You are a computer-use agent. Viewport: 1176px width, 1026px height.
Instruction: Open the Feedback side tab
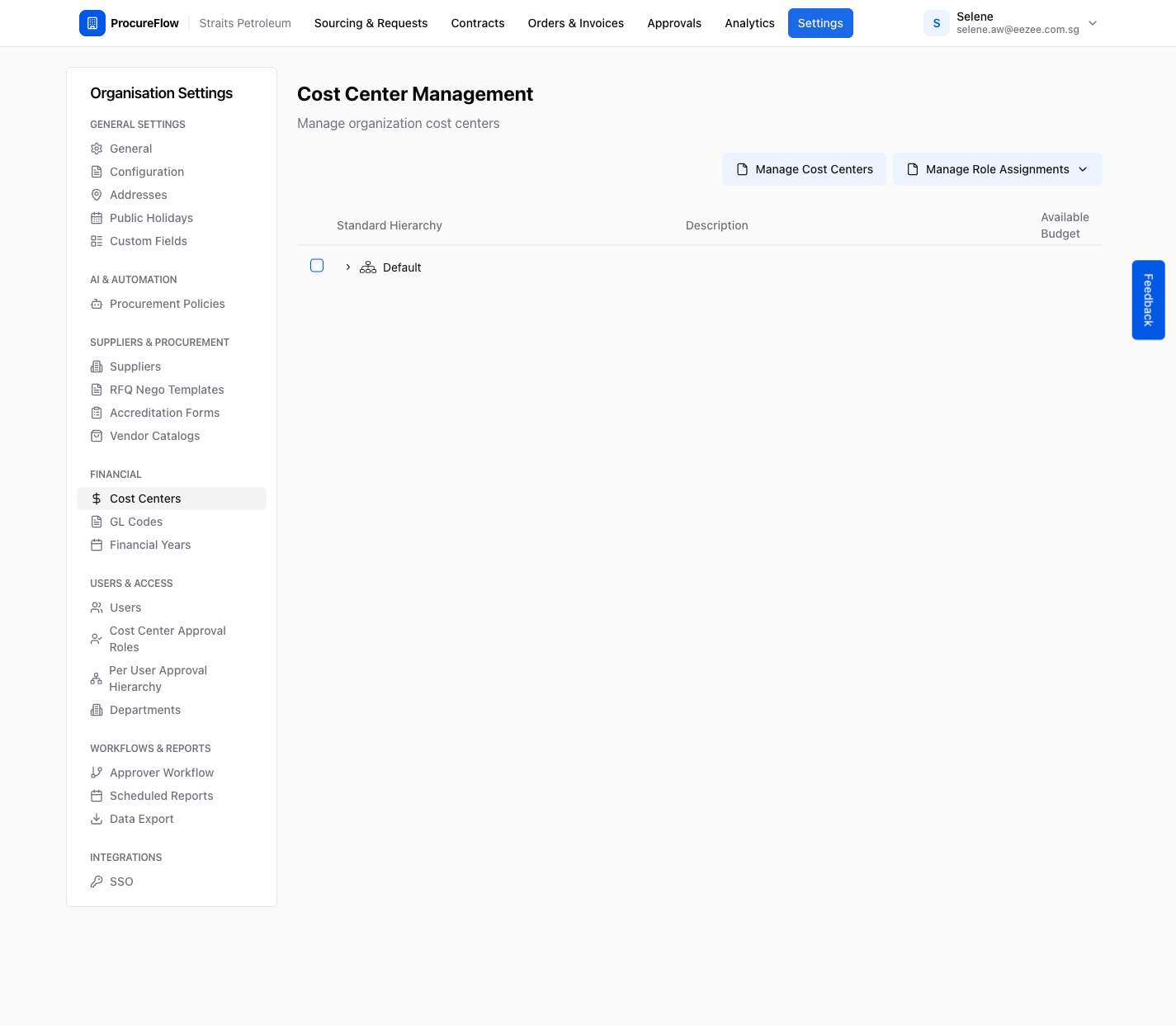[x=1148, y=300]
